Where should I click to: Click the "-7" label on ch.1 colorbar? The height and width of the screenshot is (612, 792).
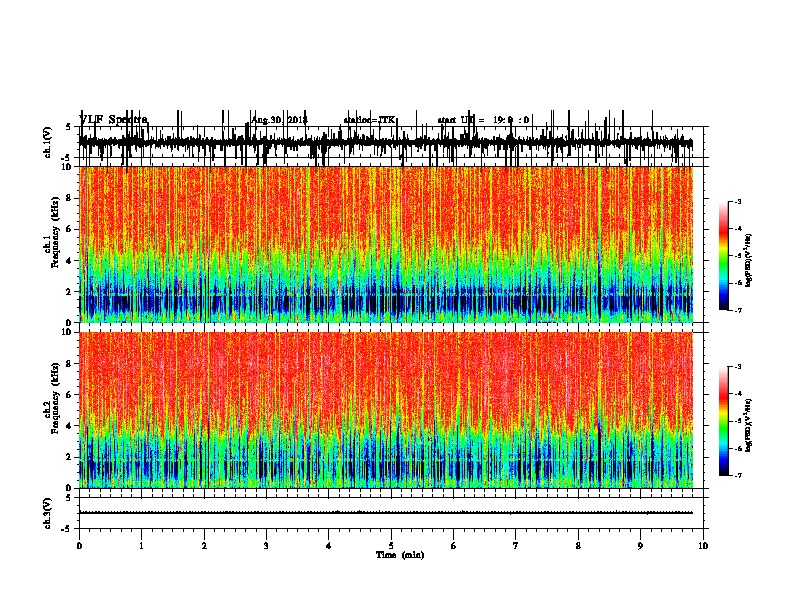tap(738, 310)
